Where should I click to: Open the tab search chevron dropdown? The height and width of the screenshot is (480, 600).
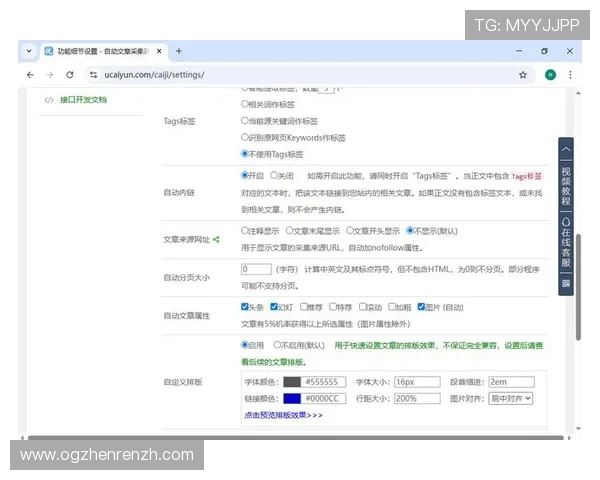[x=29, y=51]
